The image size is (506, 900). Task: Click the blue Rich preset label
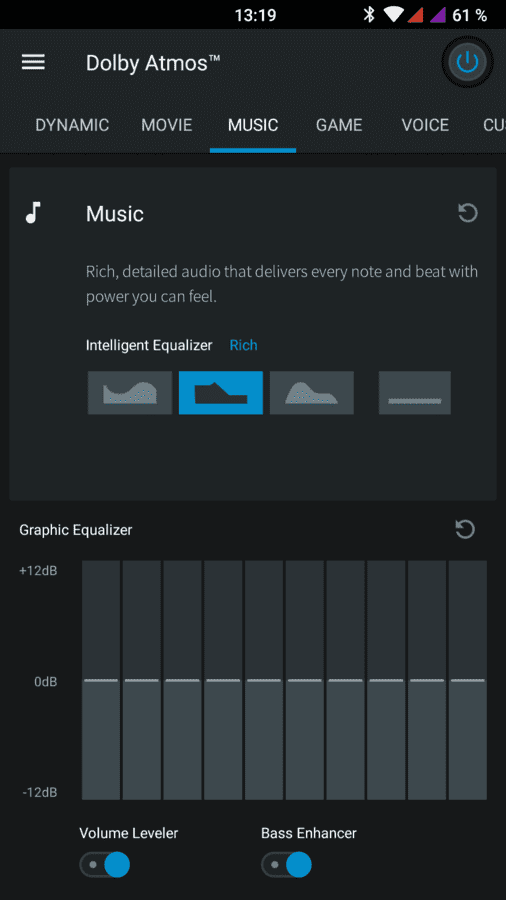243,345
